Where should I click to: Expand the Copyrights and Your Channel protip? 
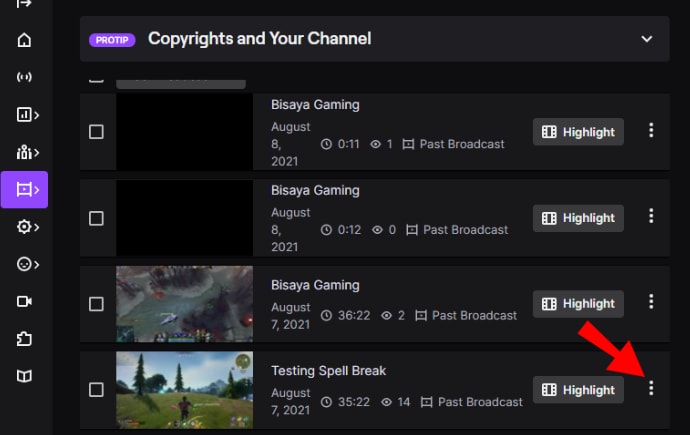click(x=647, y=39)
